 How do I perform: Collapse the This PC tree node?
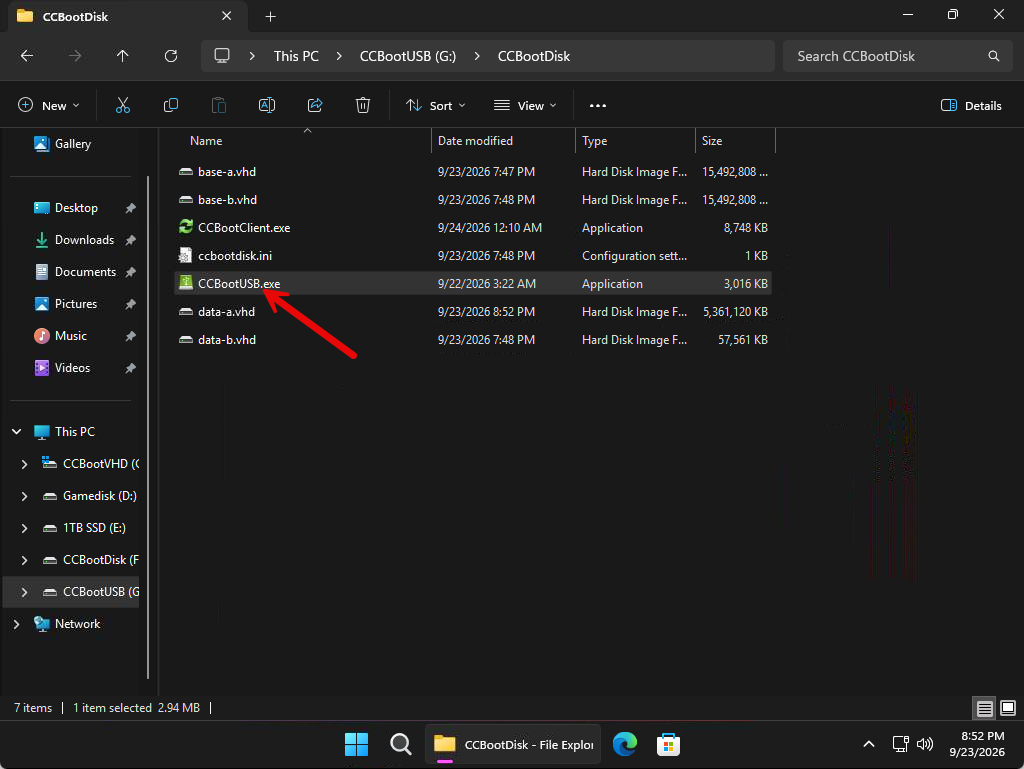pyautogui.click(x=17, y=432)
